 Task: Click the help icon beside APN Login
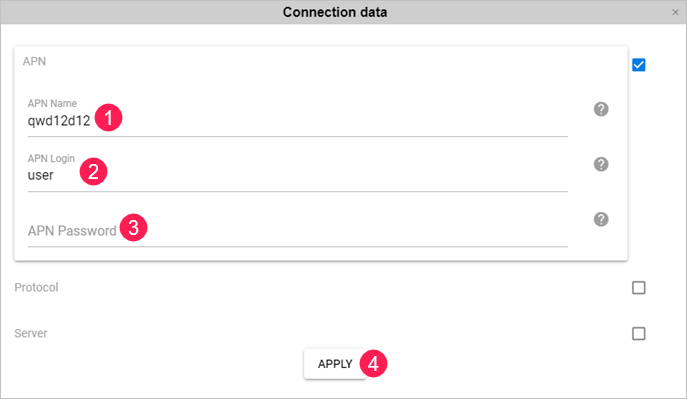601,164
